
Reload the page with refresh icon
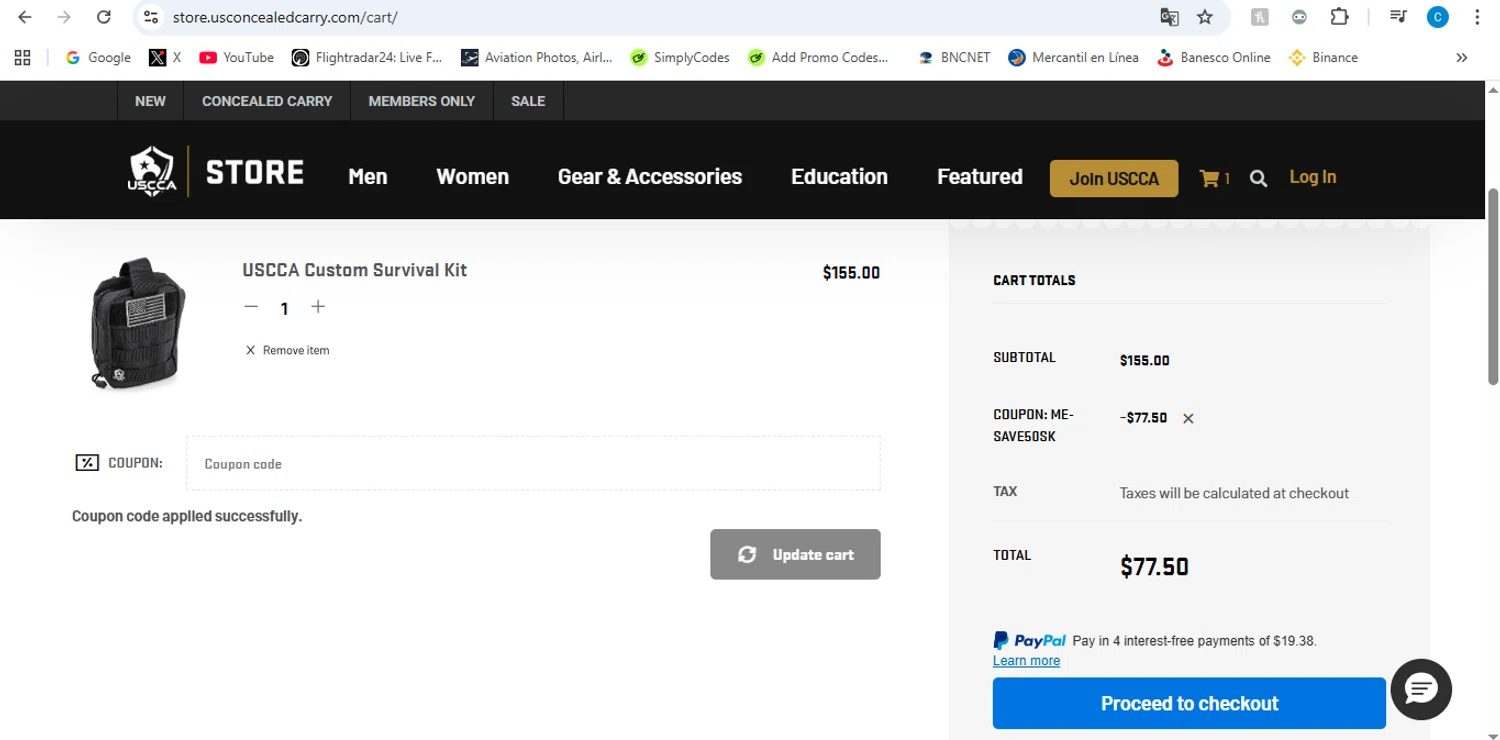click(103, 17)
